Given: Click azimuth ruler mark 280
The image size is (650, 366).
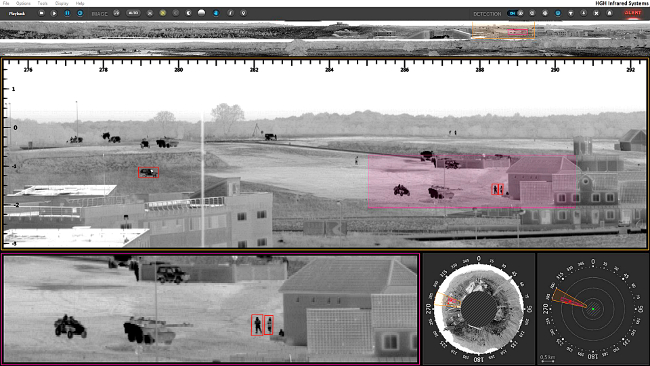Looking at the screenshot, I should [178, 70].
